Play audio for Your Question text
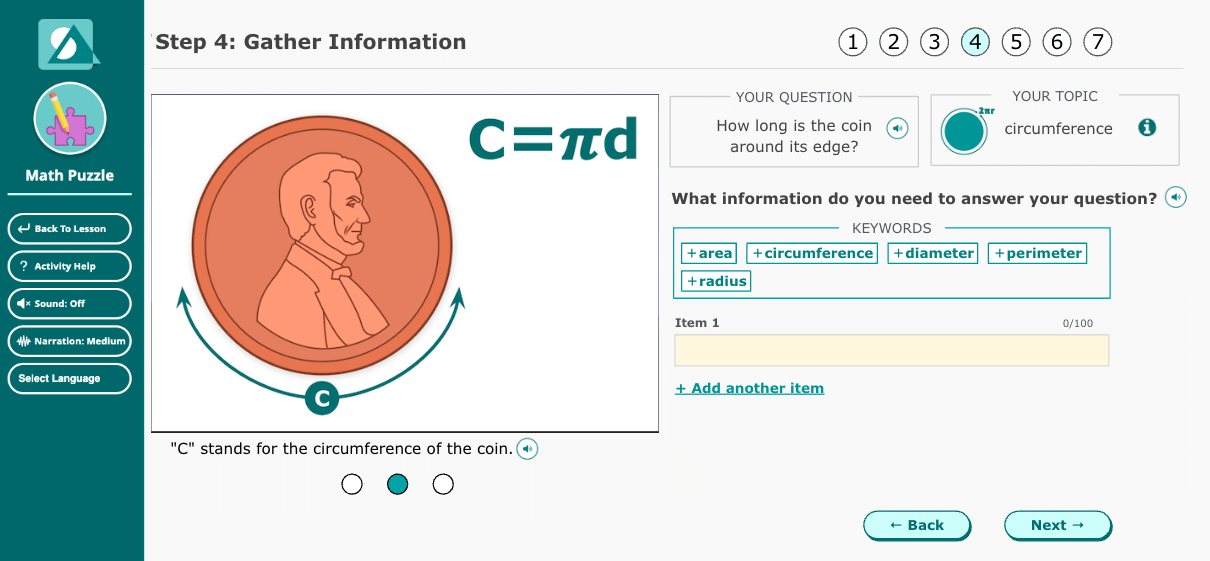 (x=898, y=128)
